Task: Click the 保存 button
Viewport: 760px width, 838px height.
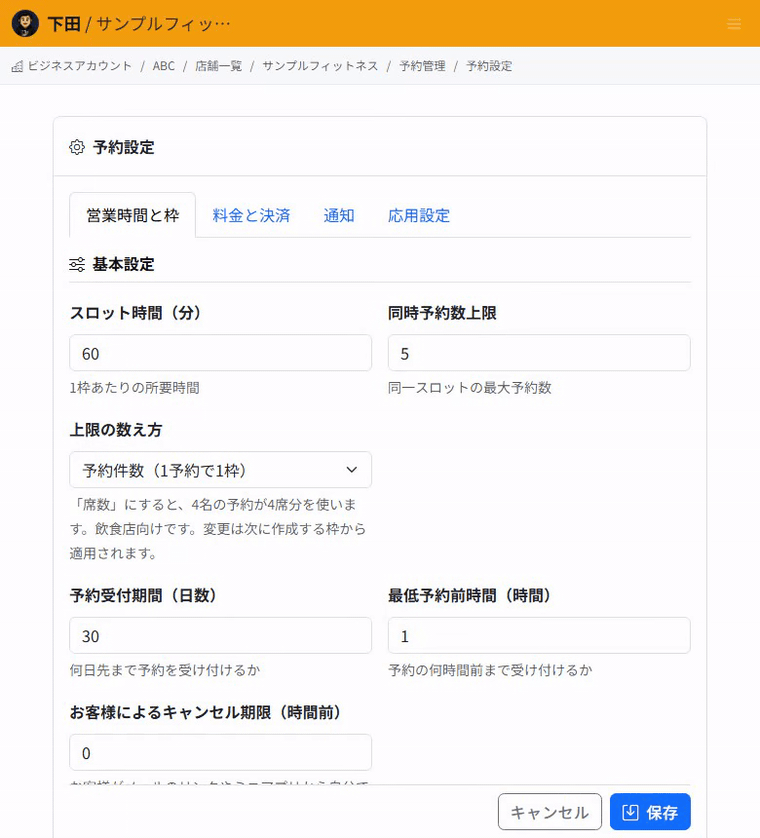Action: 650,812
